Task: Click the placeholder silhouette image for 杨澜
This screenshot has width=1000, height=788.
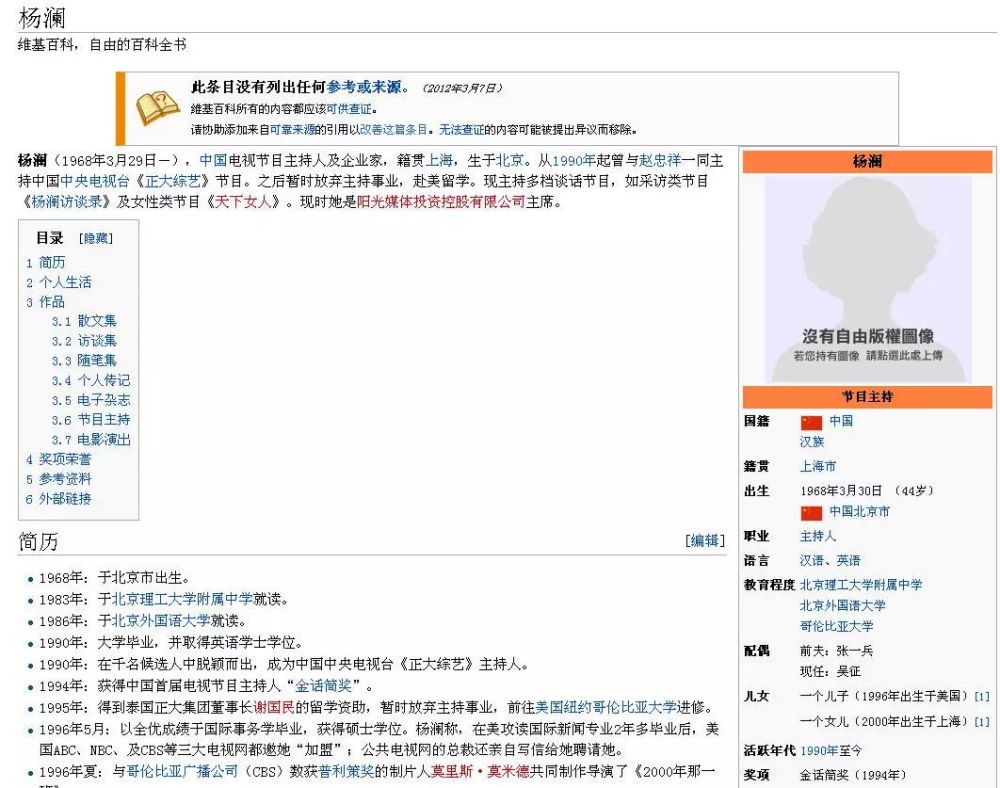Action: click(x=868, y=279)
